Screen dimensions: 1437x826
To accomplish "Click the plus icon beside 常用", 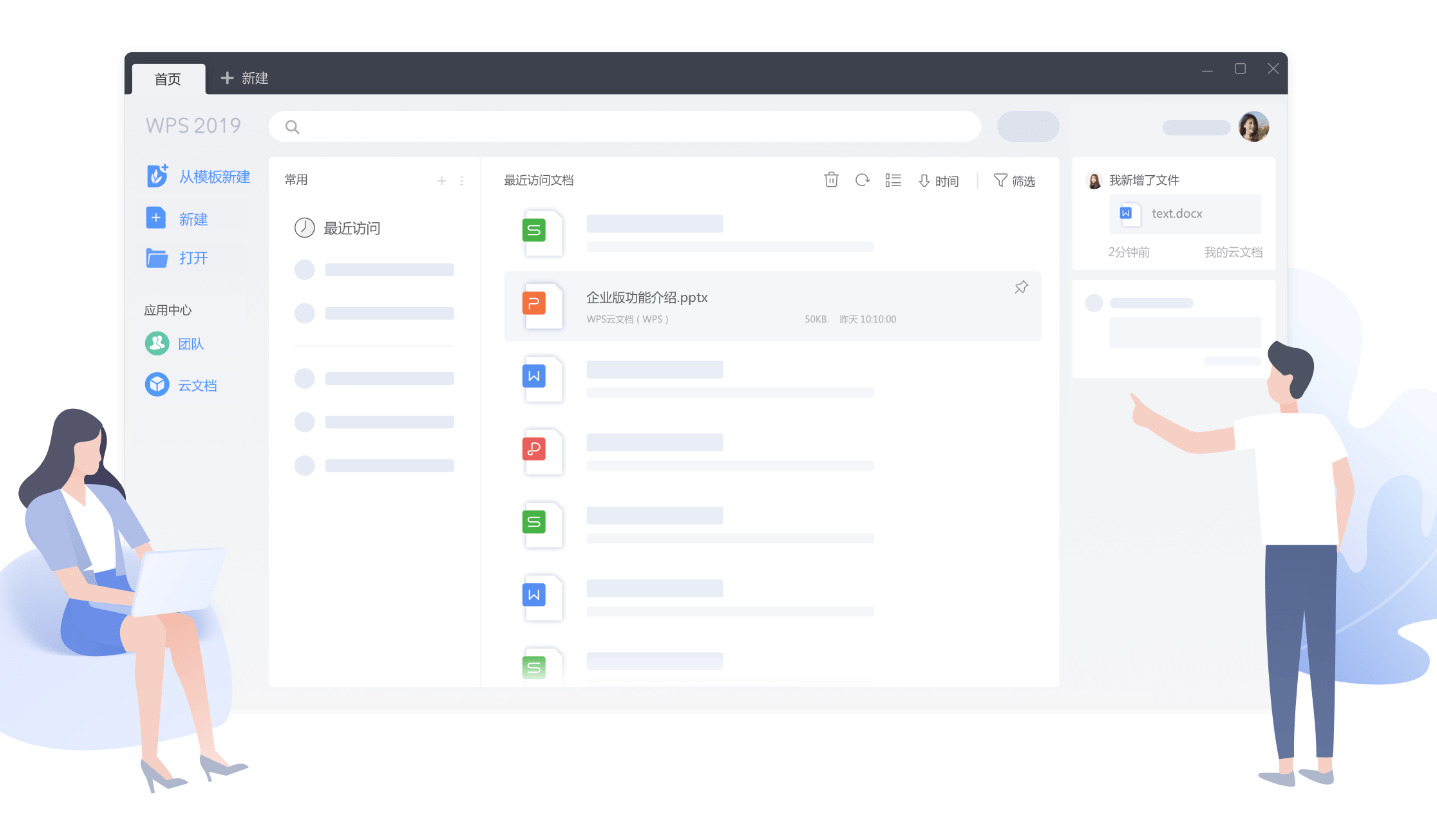I will [x=442, y=181].
